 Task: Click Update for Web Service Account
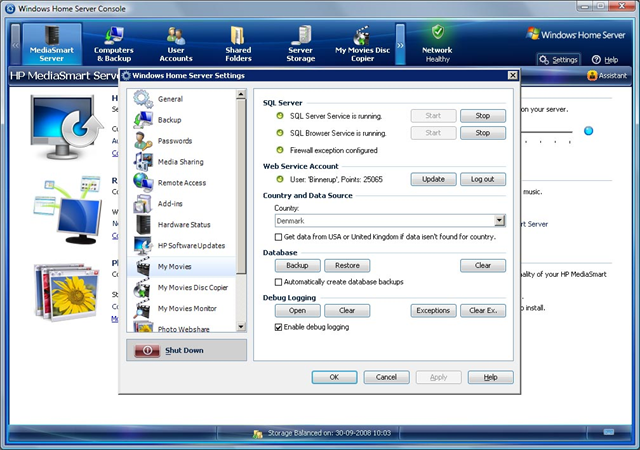coord(433,179)
